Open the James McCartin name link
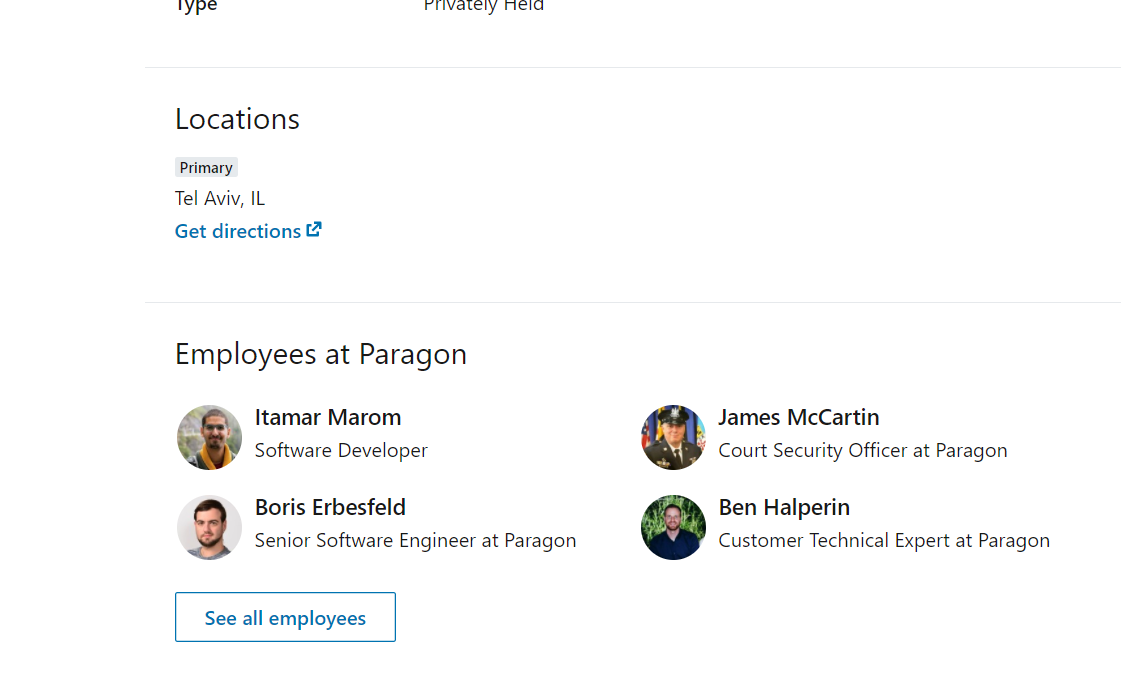This screenshot has height=683, width=1121. pos(799,417)
